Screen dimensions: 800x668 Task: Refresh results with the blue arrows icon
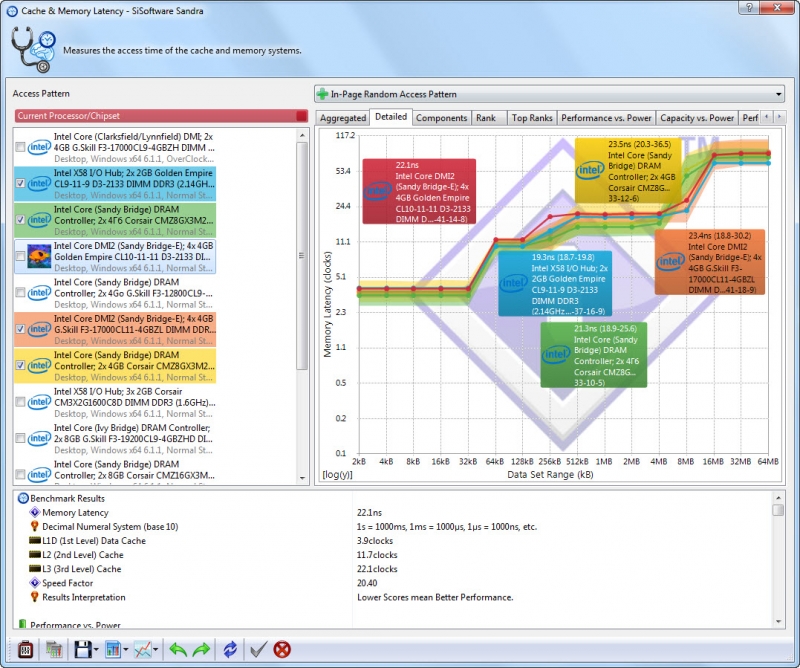(x=230, y=649)
